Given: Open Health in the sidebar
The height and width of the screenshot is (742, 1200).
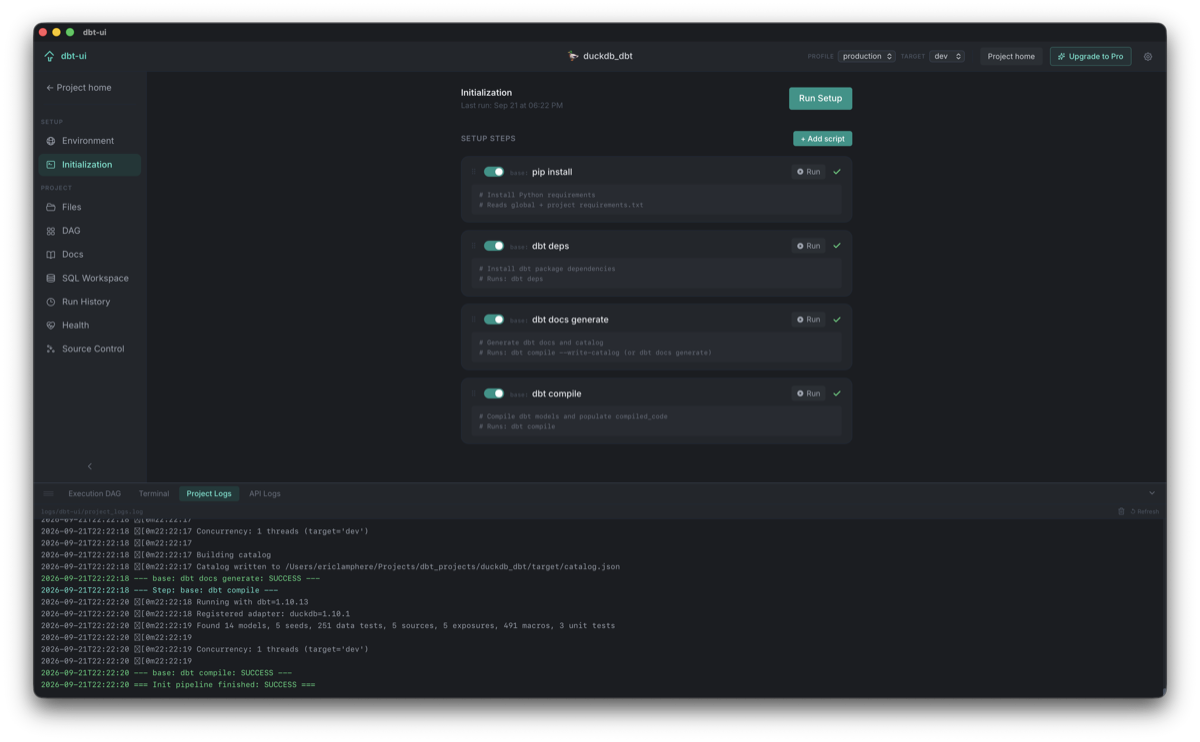Looking at the screenshot, I should [x=89, y=325].
